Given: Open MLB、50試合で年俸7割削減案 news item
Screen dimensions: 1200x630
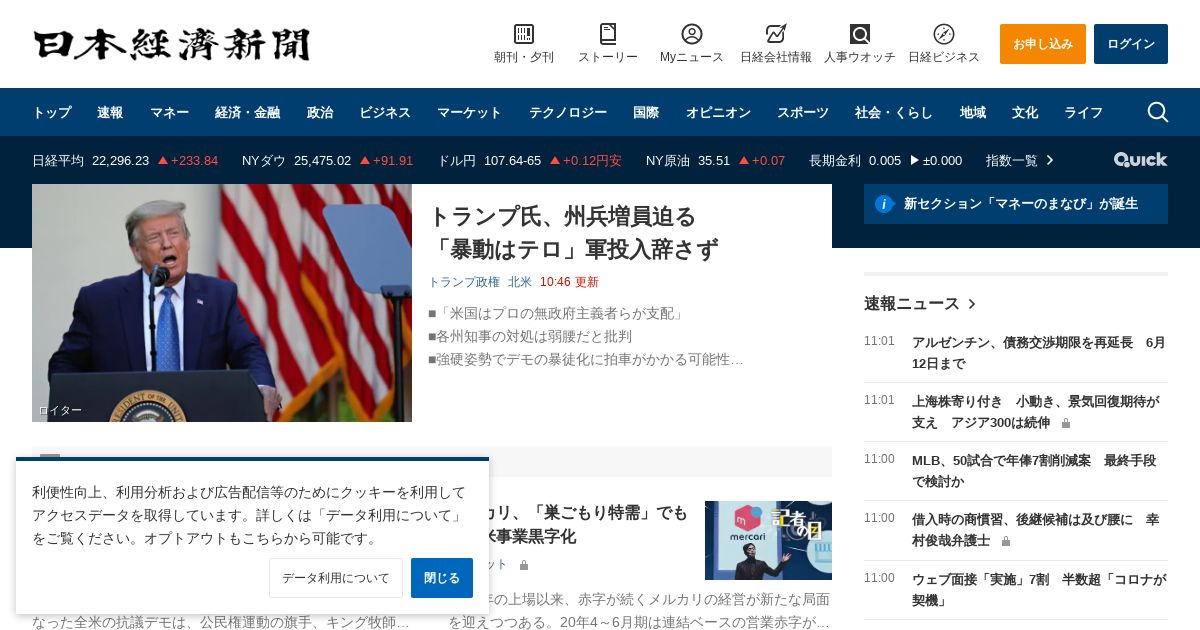Looking at the screenshot, I should click(1034, 471).
